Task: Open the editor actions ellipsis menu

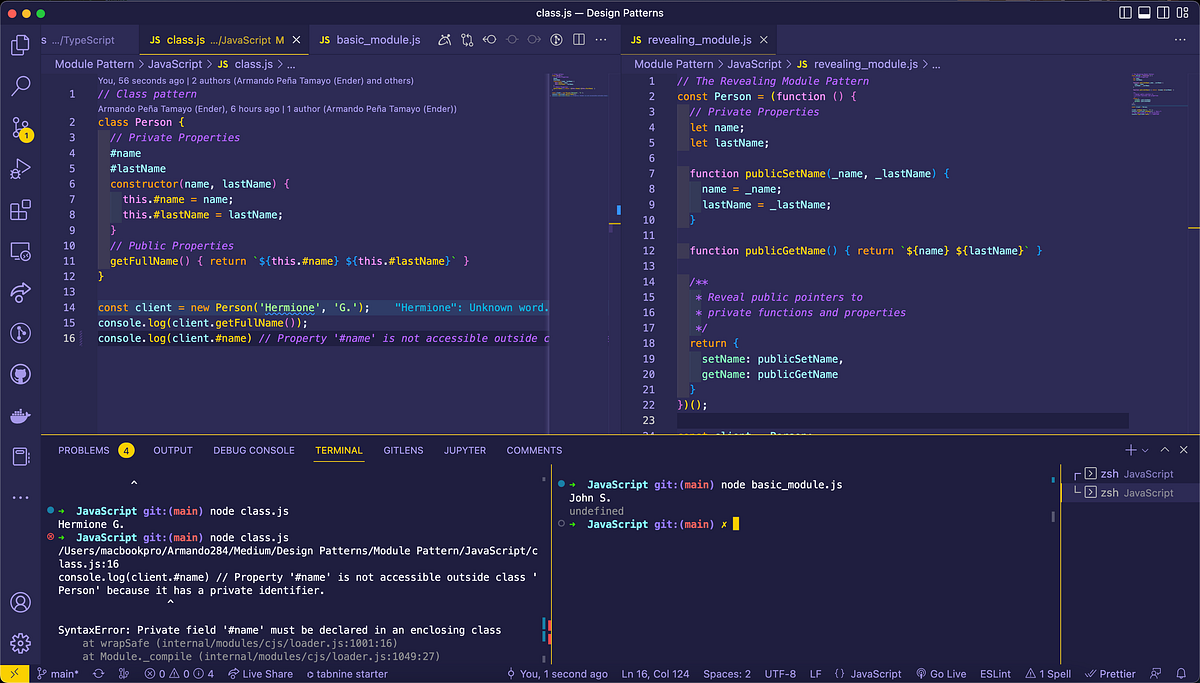Action: (600, 39)
